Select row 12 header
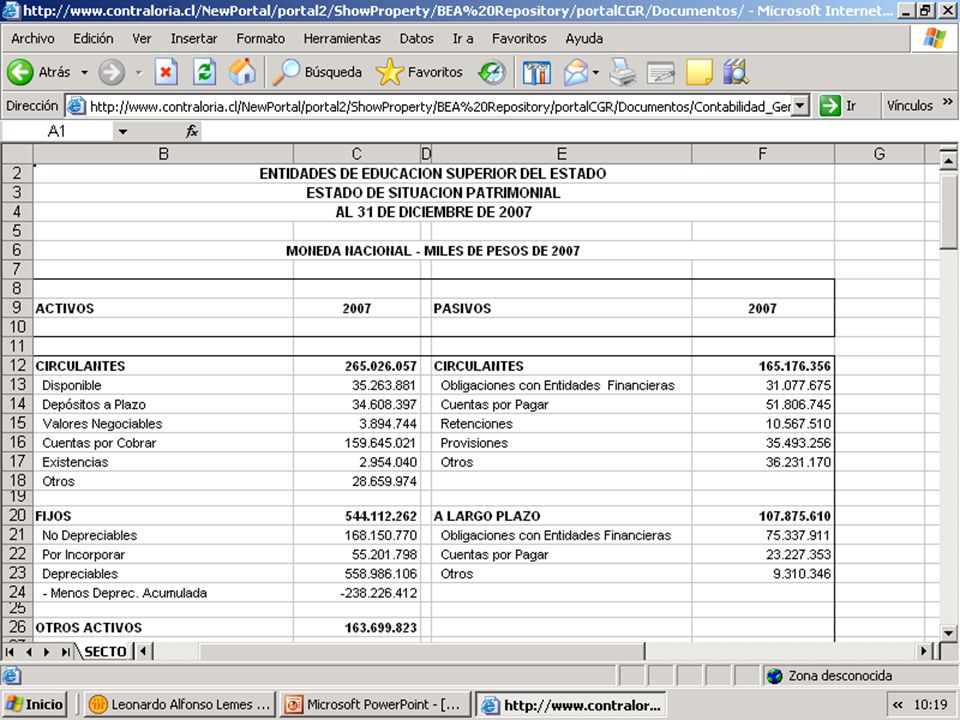 click(17, 366)
